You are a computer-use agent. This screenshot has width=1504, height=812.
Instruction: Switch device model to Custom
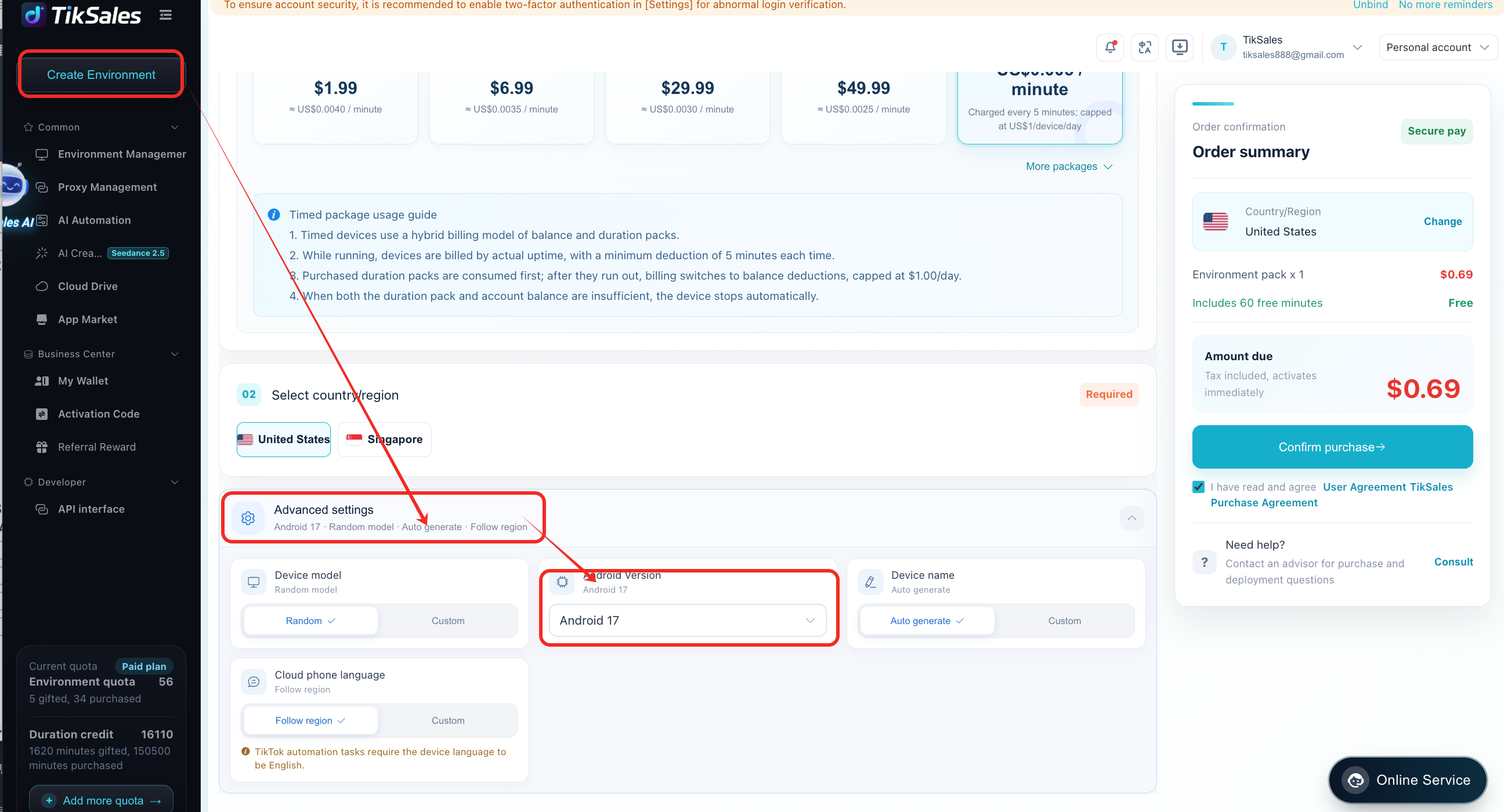448,621
